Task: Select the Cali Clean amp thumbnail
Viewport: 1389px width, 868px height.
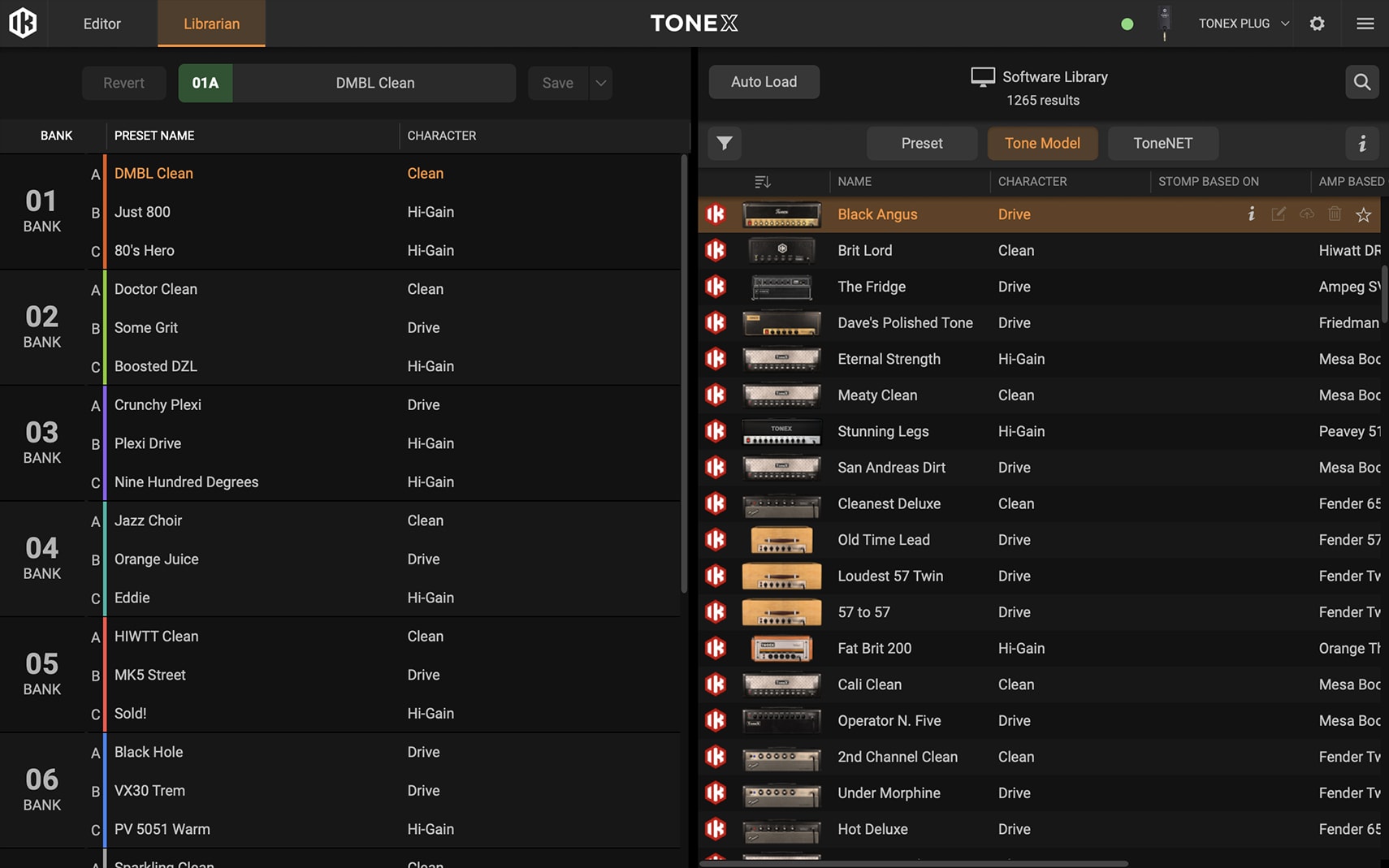Action: 781,684
